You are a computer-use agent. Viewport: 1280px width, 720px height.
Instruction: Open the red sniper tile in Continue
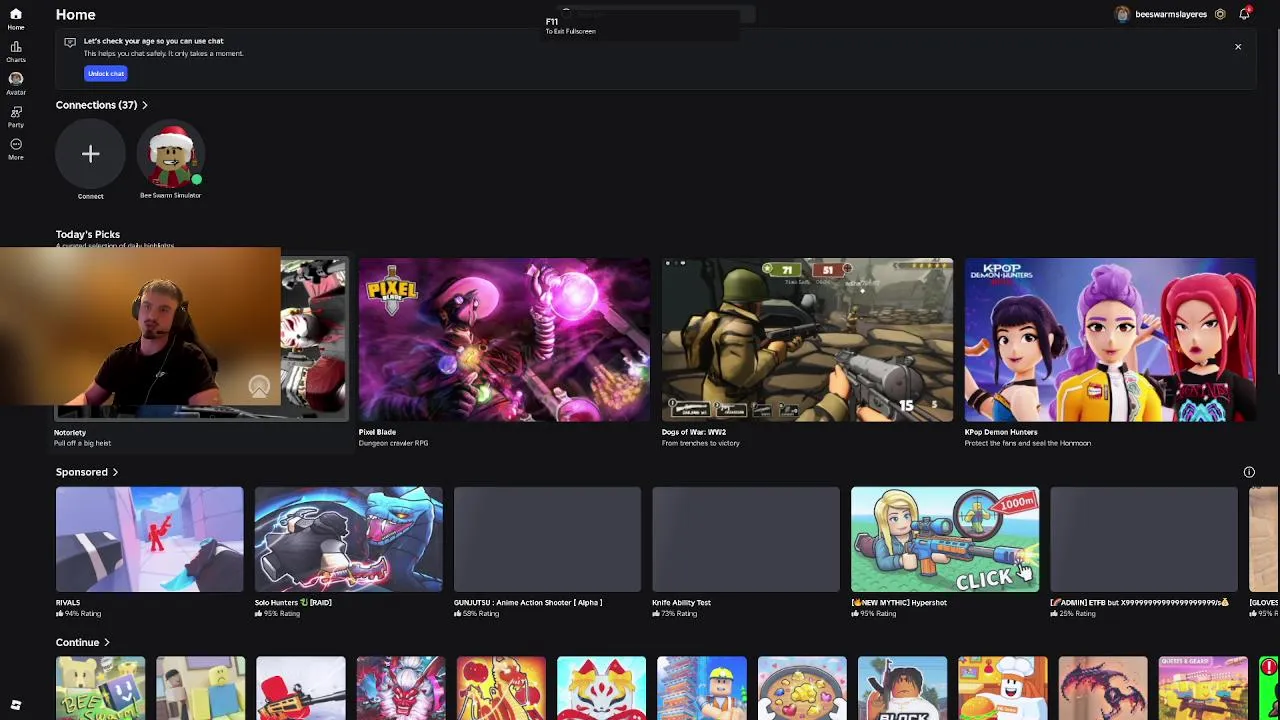300,688
